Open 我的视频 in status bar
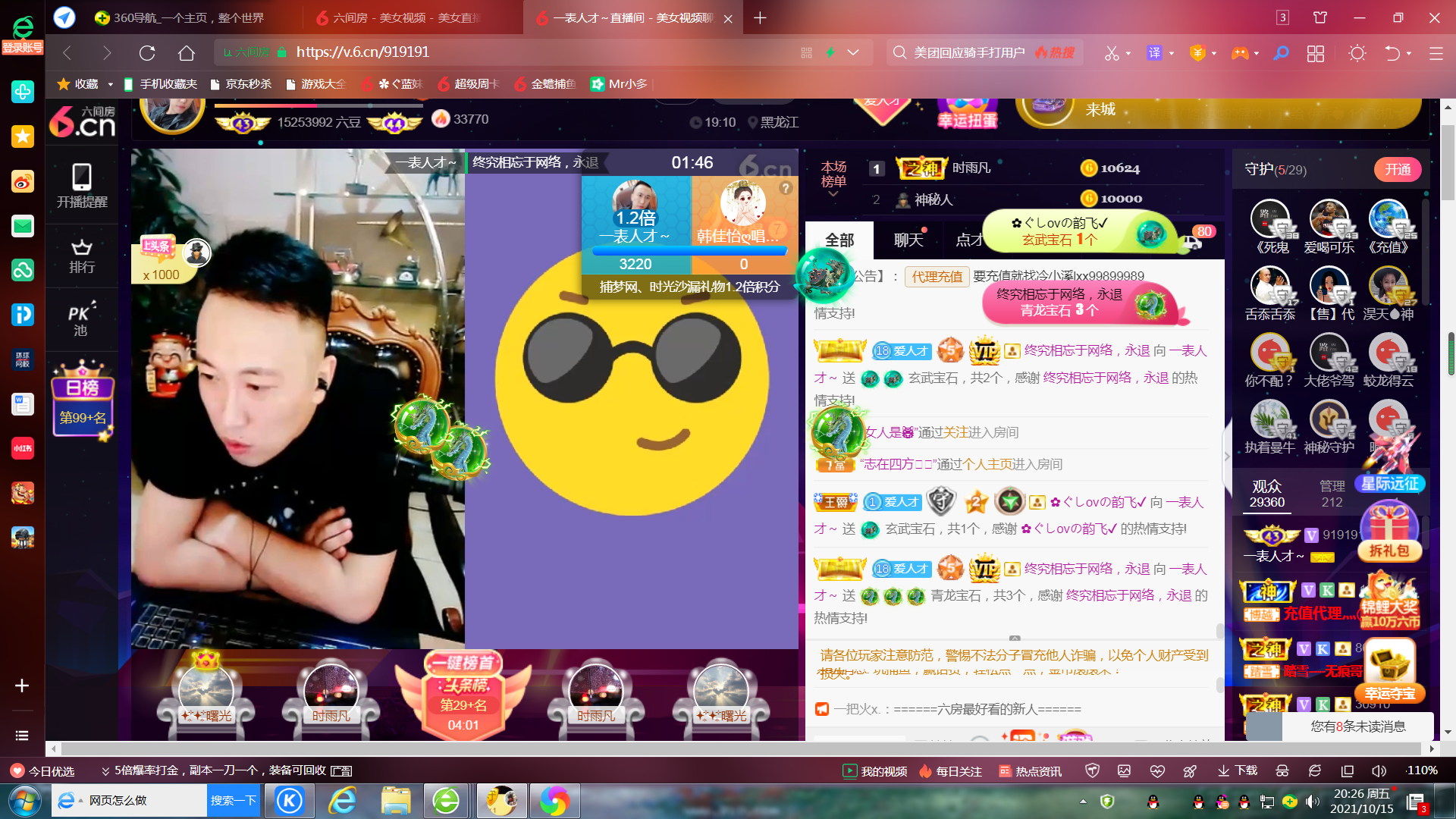Screen dimensions: 1456x819 (875, 771)
